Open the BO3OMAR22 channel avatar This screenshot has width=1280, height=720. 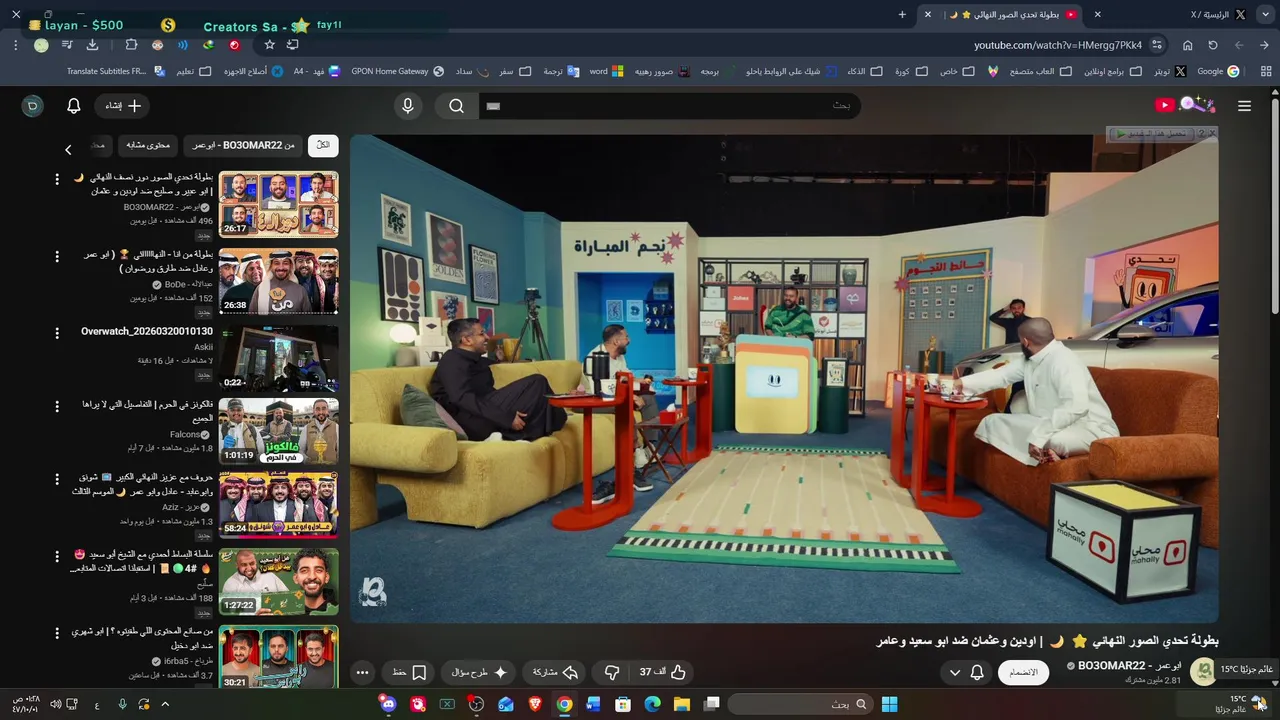coord(1202,672)
